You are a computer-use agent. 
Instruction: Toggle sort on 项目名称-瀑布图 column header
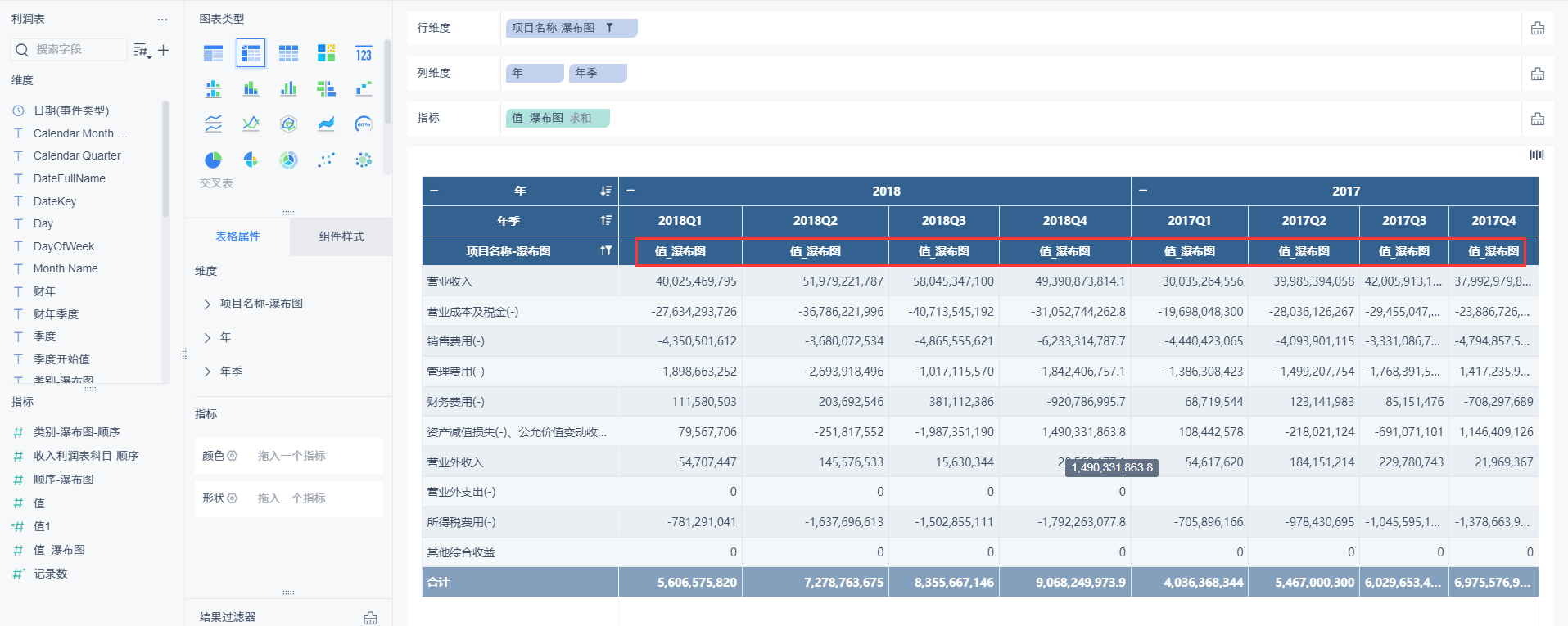tap(606, 251)
